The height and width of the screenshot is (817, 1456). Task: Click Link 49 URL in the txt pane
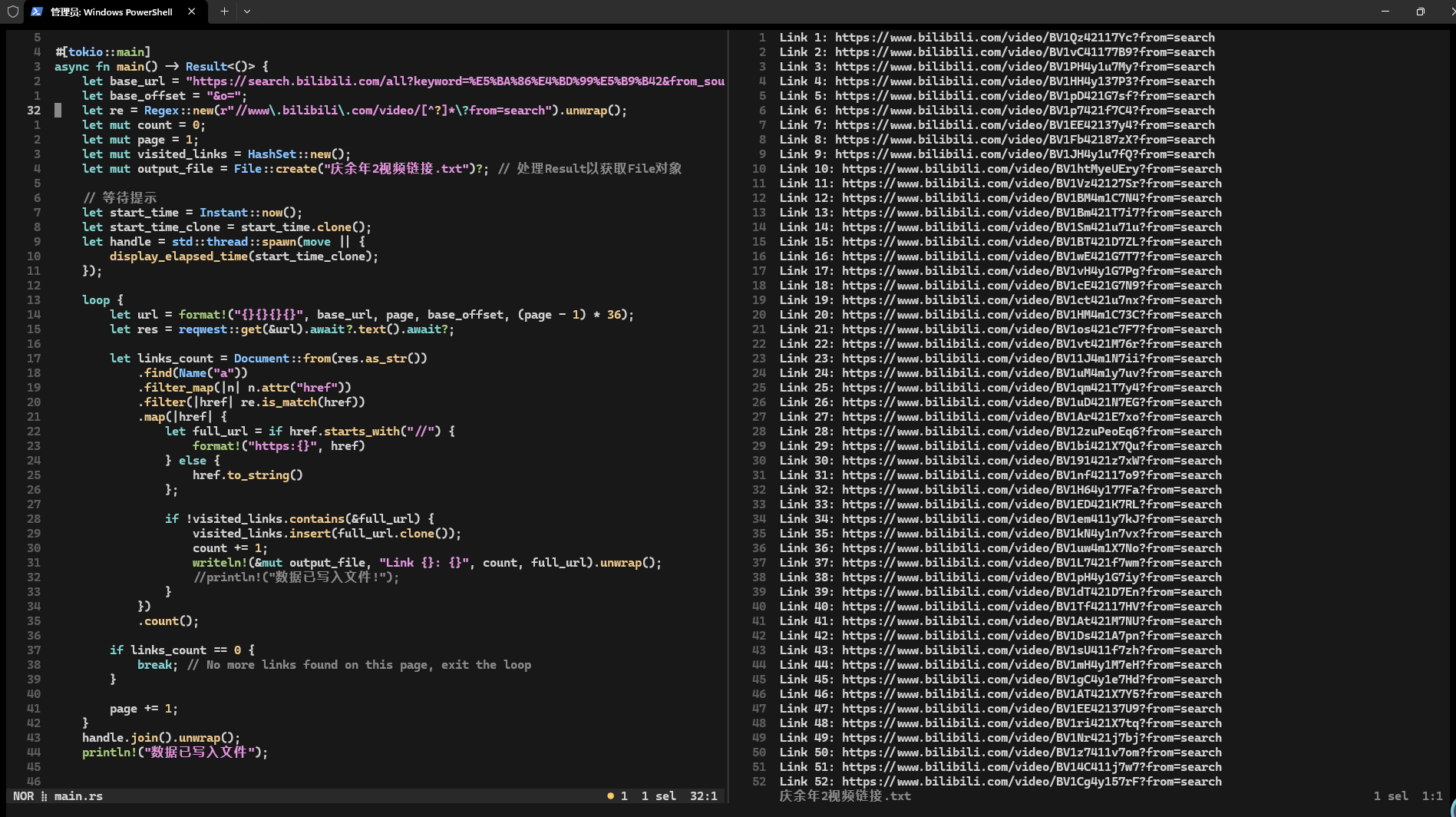click(1032, 738)
